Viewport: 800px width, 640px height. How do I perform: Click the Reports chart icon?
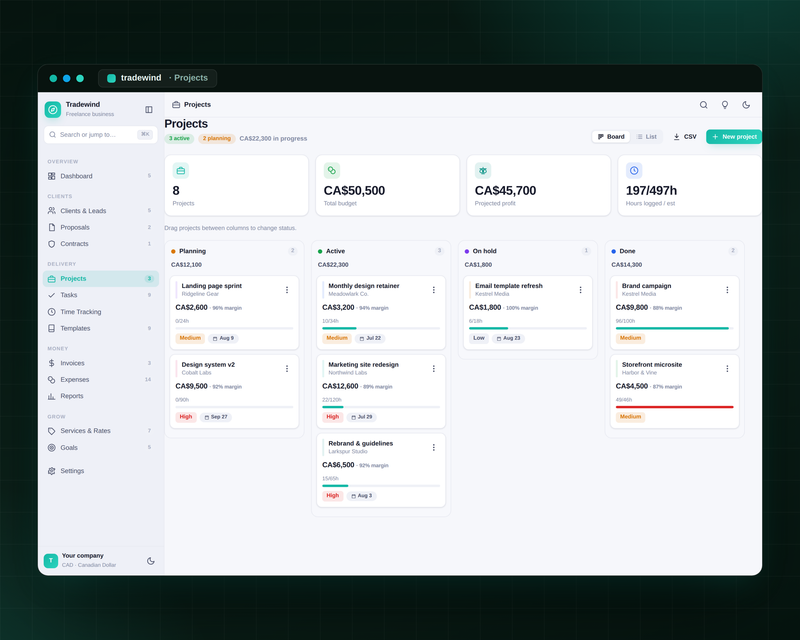tap(52, 396)
